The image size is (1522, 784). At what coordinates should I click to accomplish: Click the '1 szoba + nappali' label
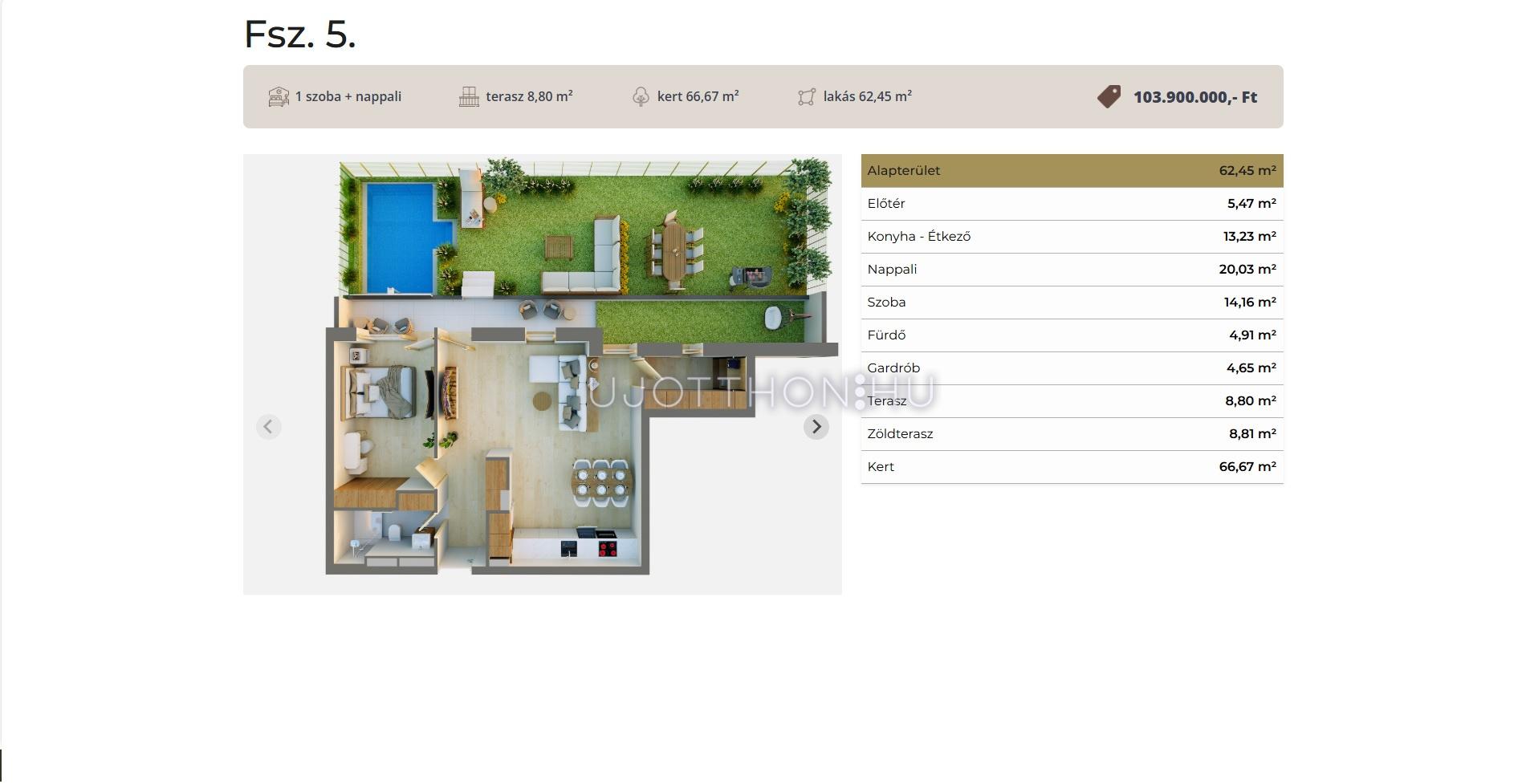[x=348, y=97]
